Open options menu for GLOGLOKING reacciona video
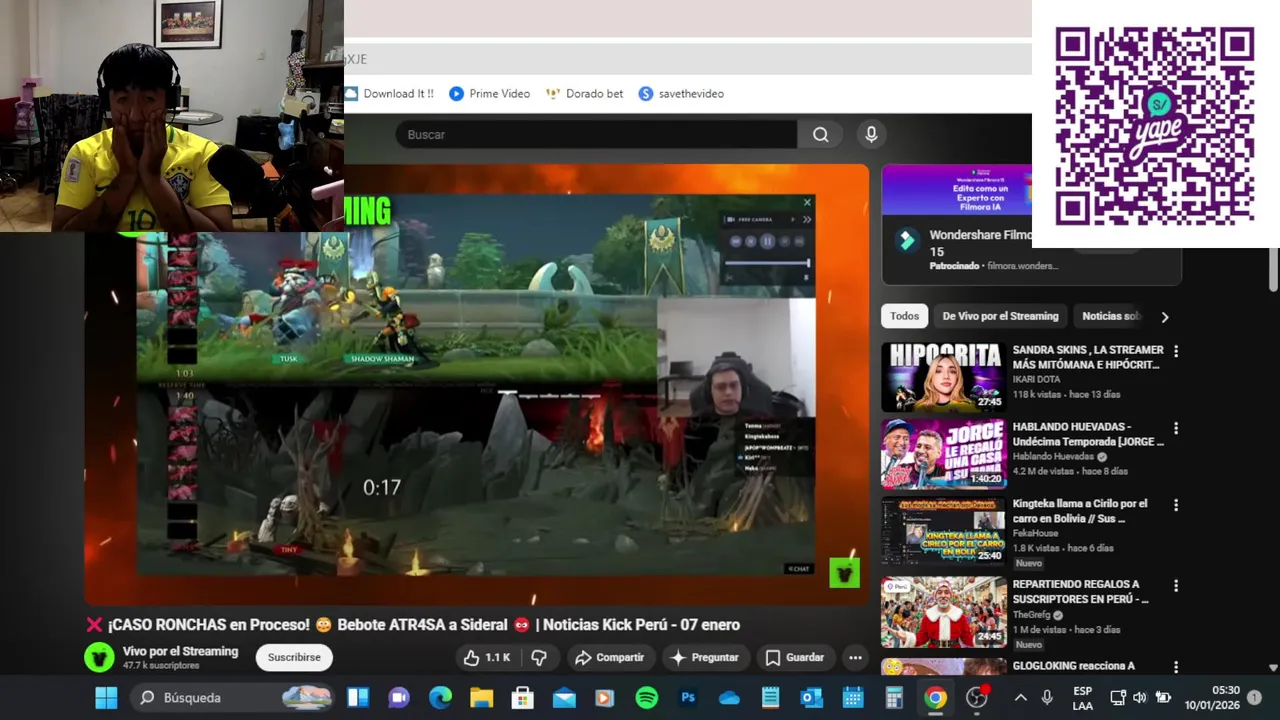 pyautogui.click(x=1176, y=666)
